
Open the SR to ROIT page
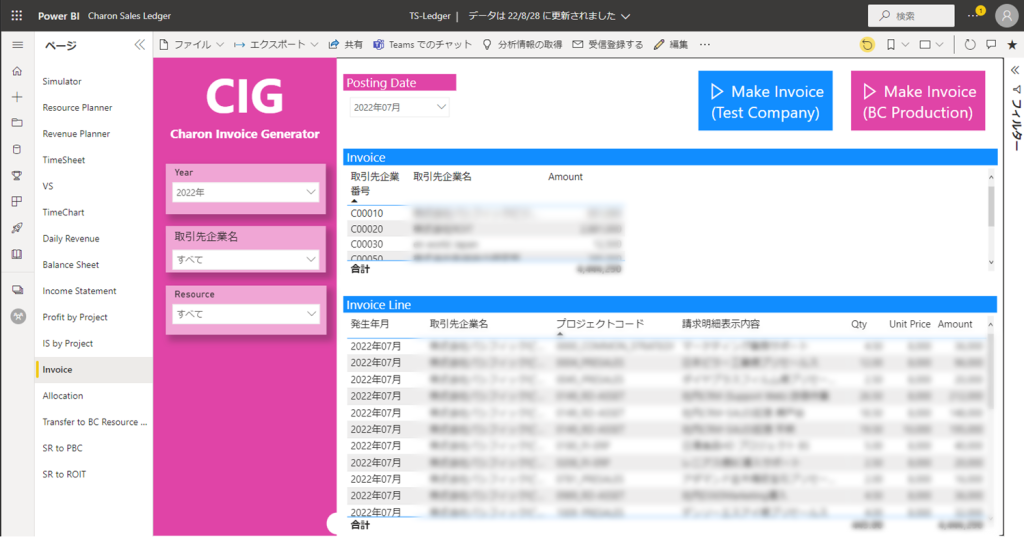click(x=64, y=474)
